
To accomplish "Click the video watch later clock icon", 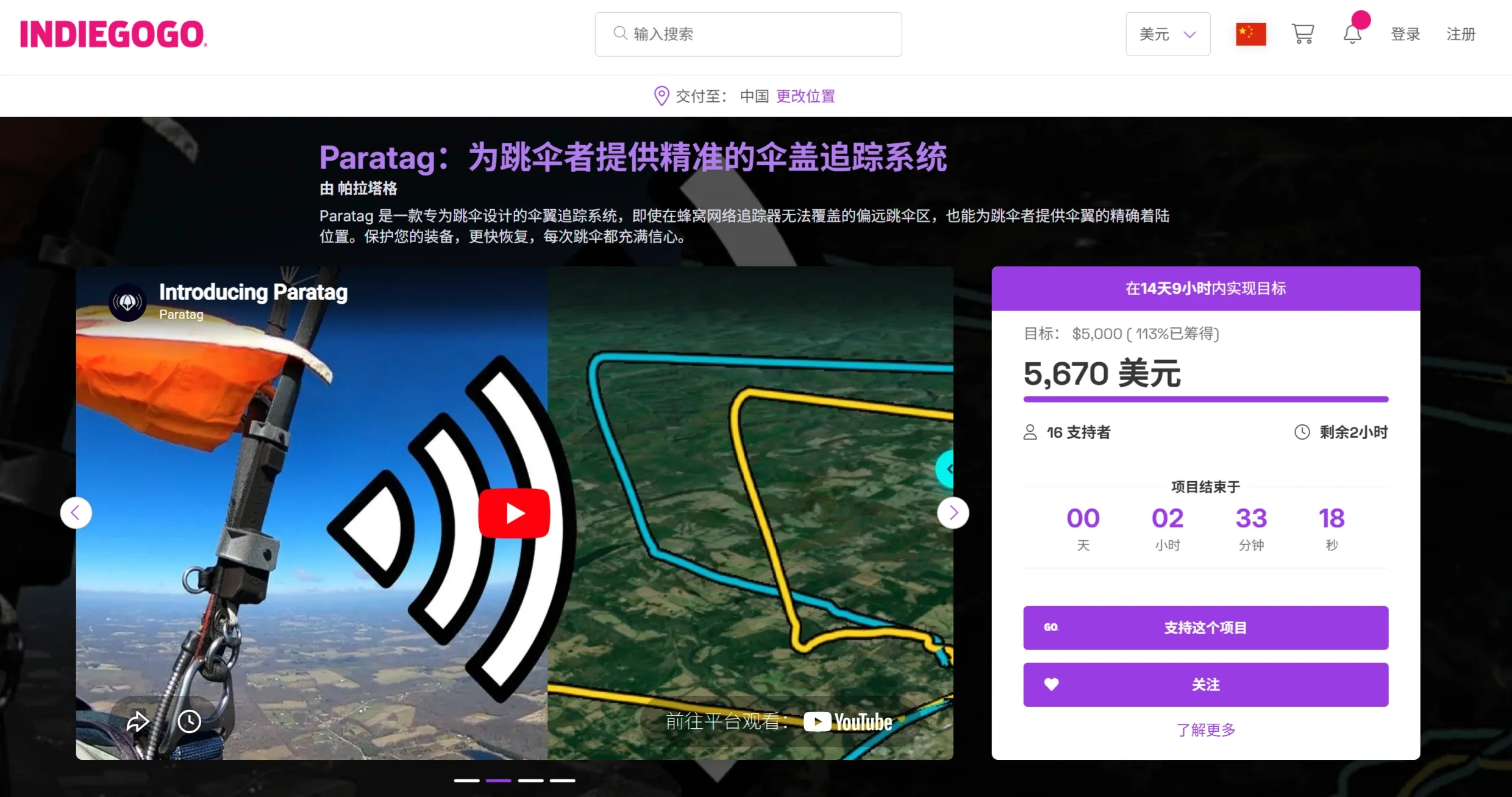I will [x=190, y=721].
